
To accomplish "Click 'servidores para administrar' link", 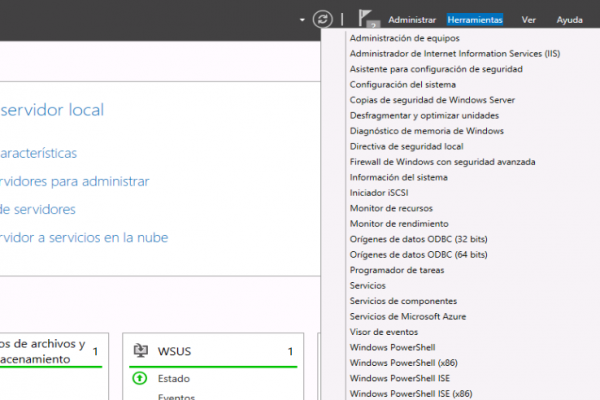I will [75, 181].
